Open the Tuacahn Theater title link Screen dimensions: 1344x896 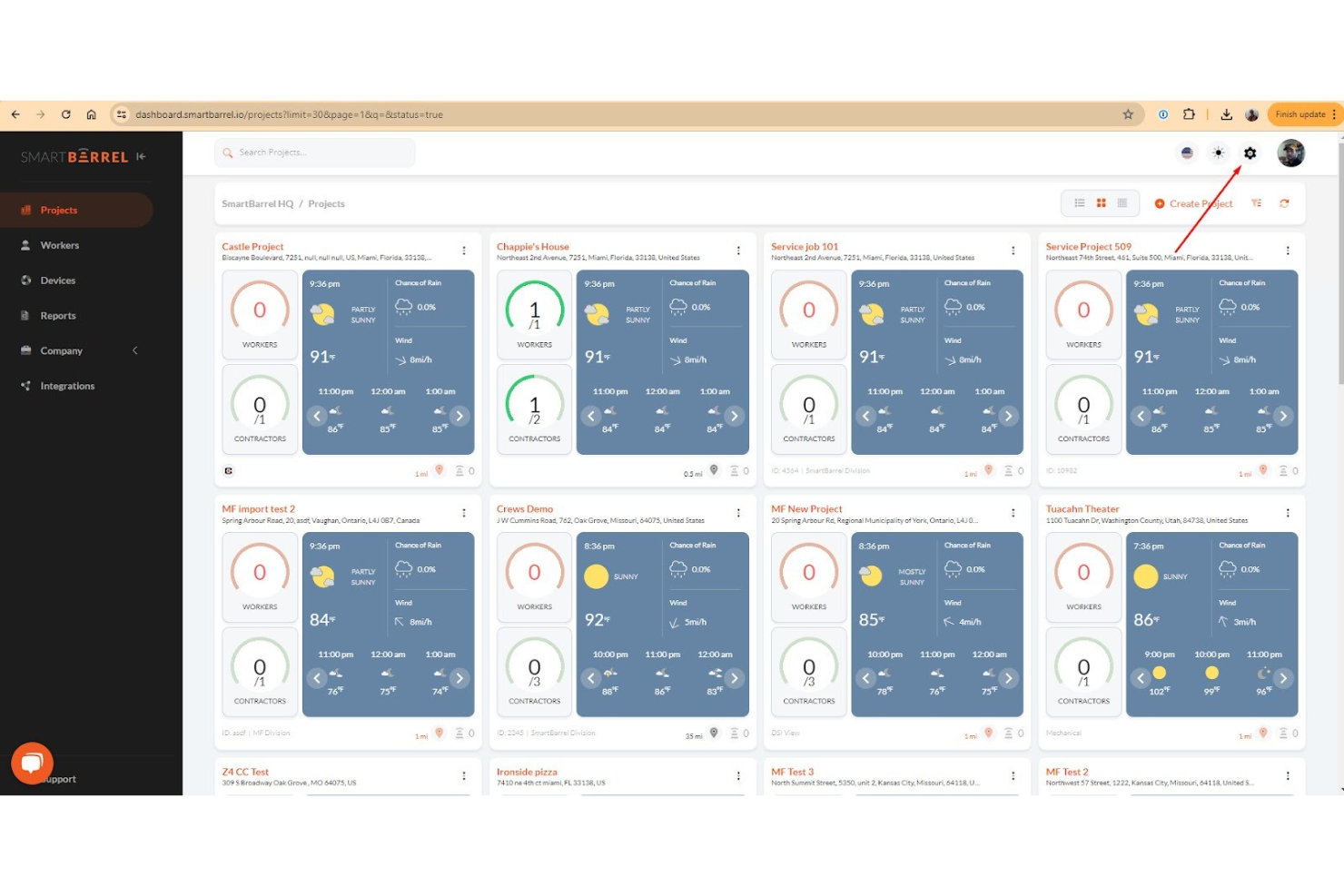[x=1082, y=508]
